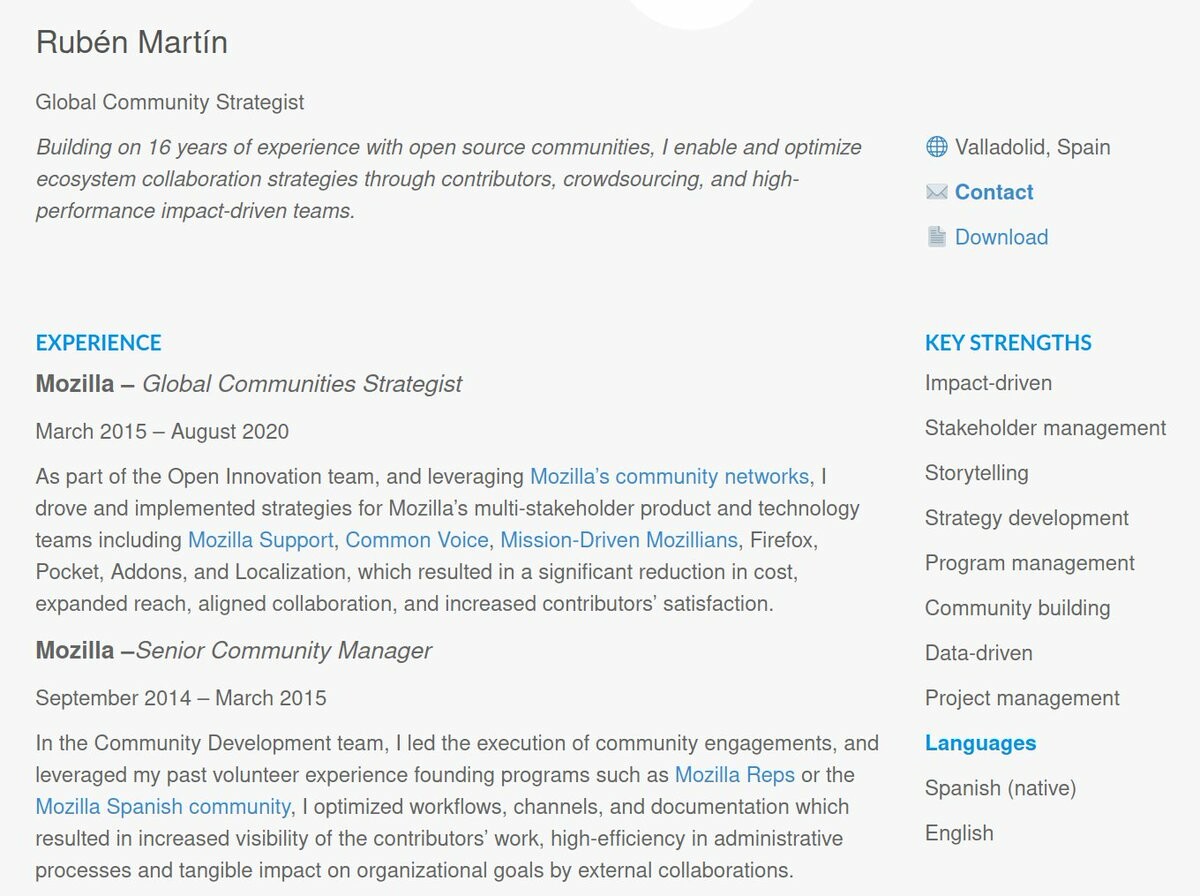Viewport: 1200px width, 896px height.
Task: Download the resume via the Download link
Action: (x=1001, y=237)
